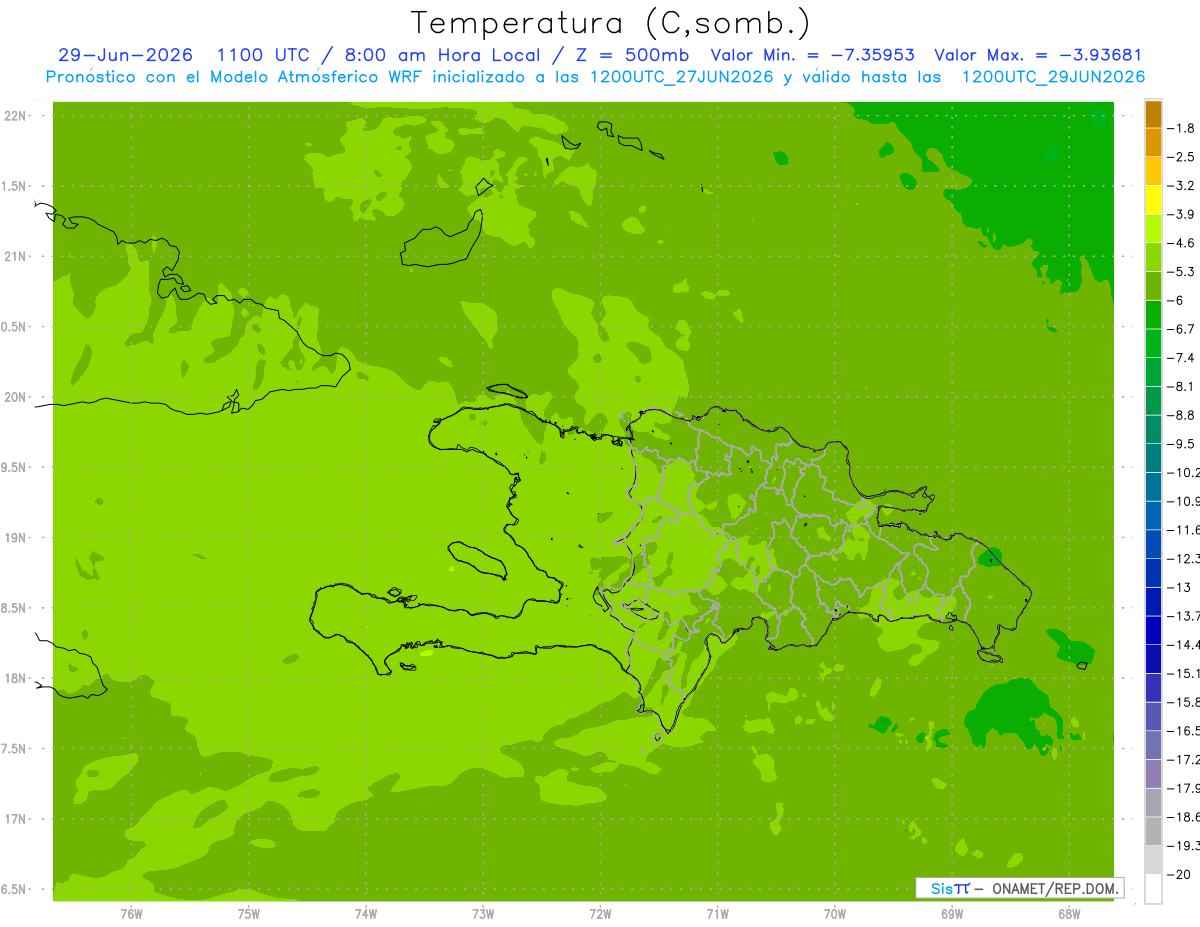1200x927 pixels.
Task: Pick the light green swatch between -4.6 and -5.3
Action: [1153, 258]
